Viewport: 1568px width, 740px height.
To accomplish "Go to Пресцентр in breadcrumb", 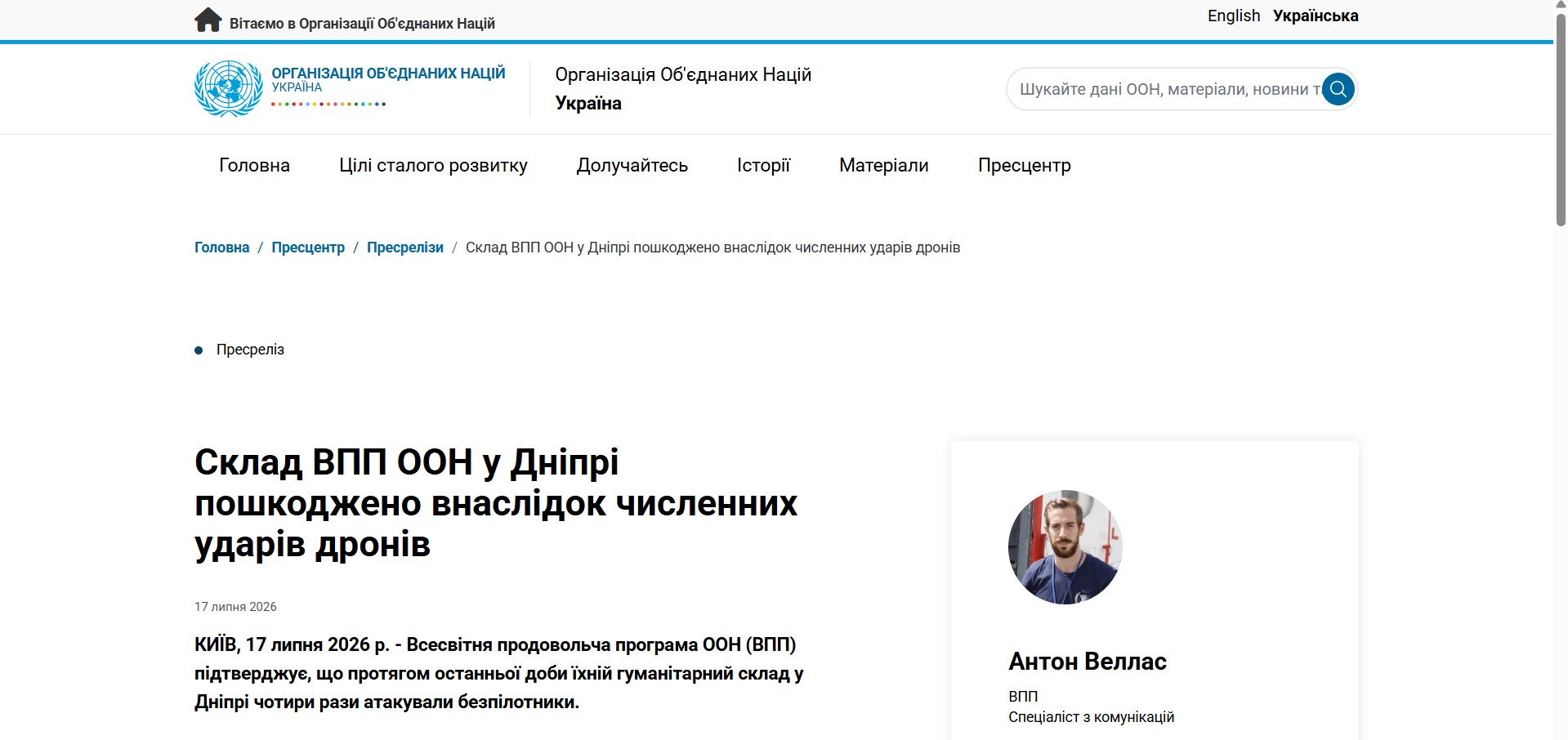I will [x=308, y=247].
